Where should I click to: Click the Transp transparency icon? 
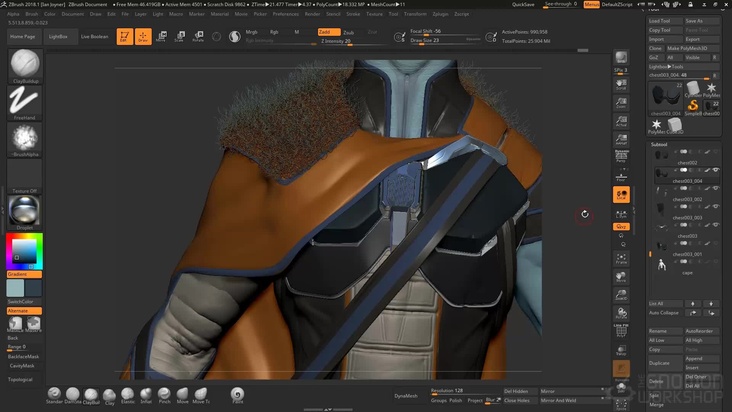pyautogui.click(x=621, y=350)
